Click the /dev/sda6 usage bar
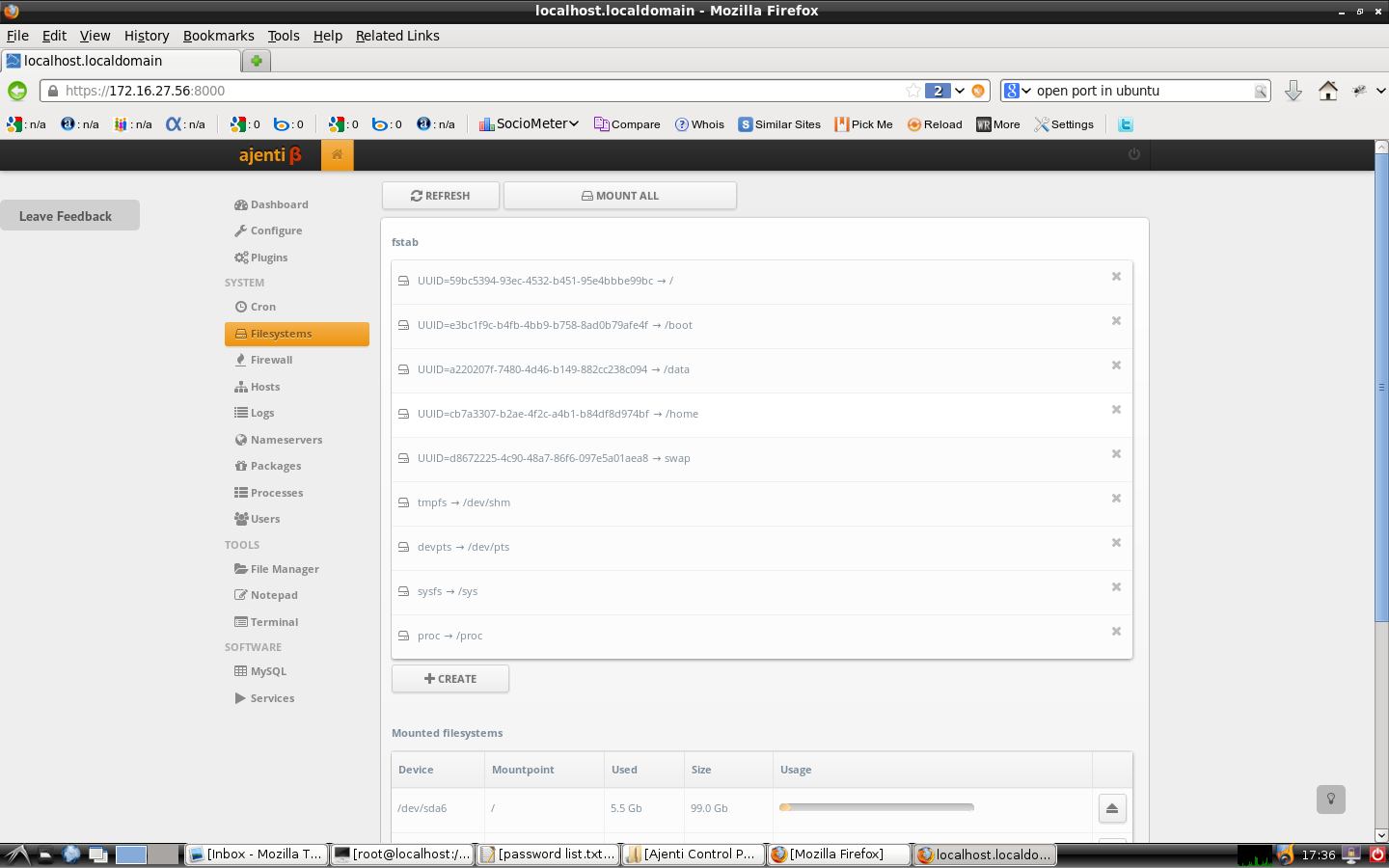 pos(876,807)
